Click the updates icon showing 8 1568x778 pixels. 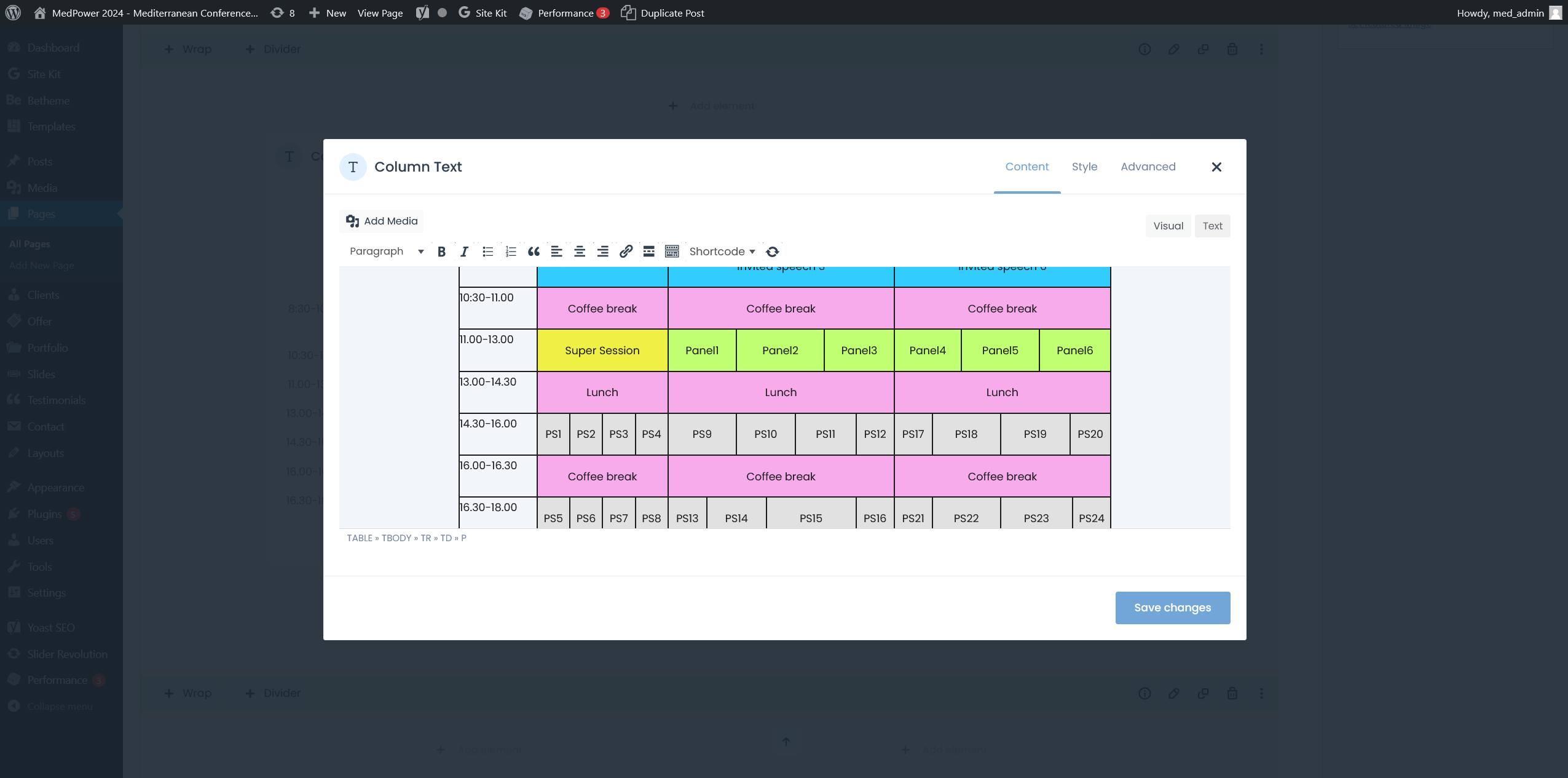tap(283, 12)
